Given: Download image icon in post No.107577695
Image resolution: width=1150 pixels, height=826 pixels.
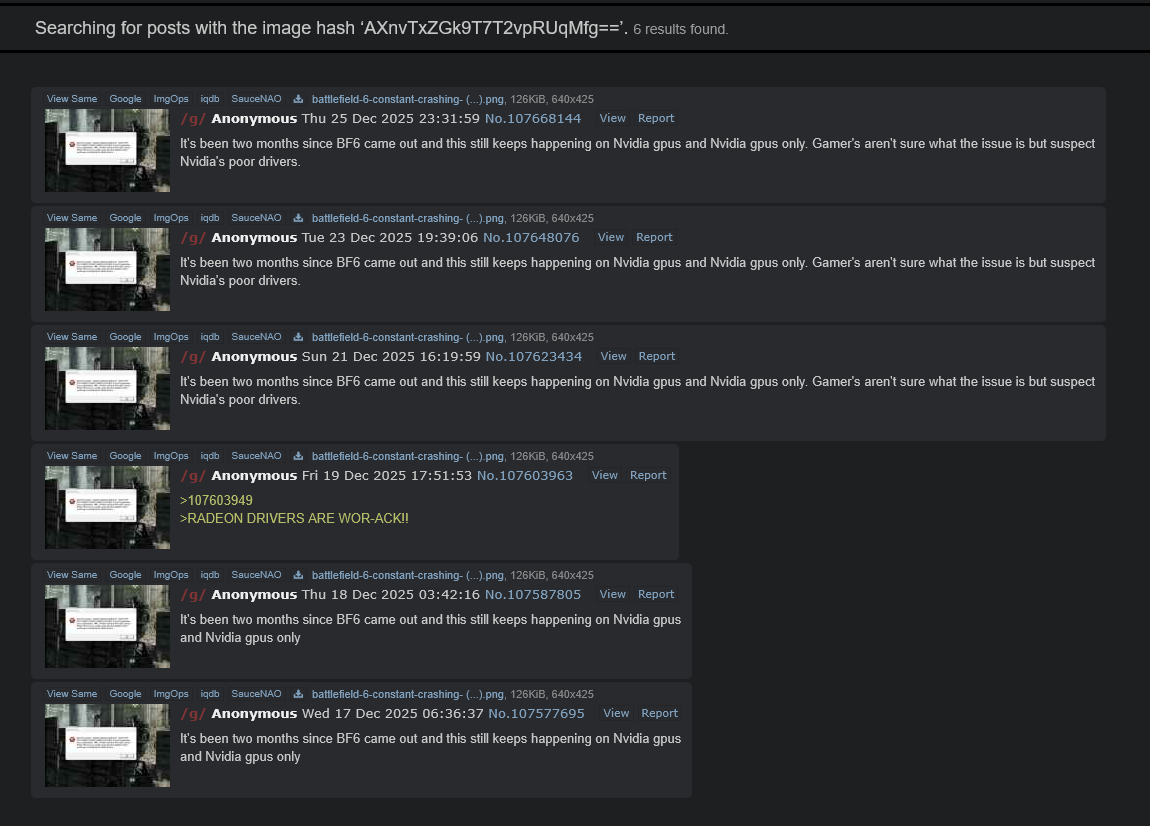Looking at the screenshot, I should 299,694.
